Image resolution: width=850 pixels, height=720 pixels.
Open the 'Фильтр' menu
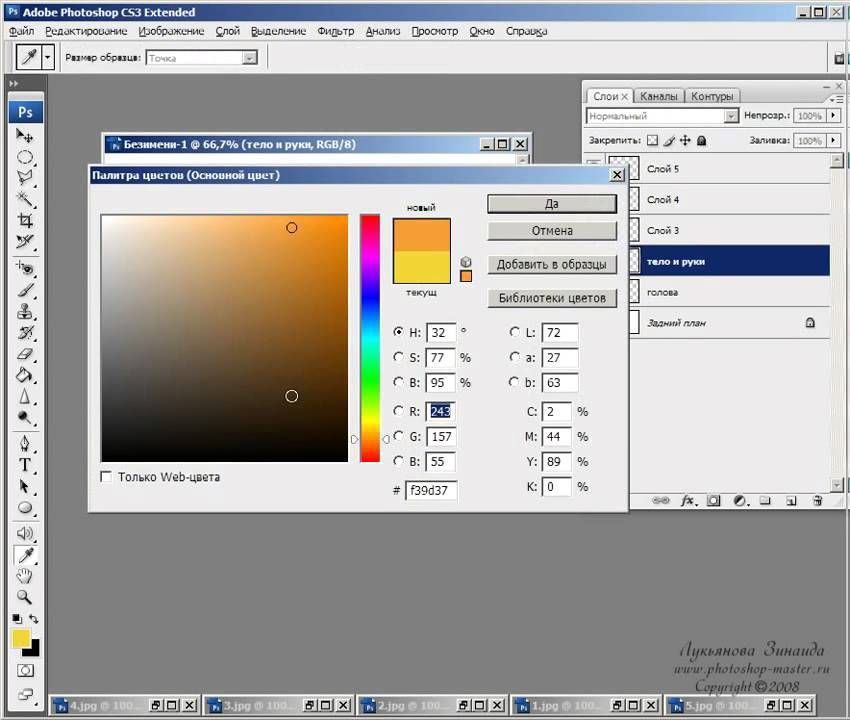336,31
